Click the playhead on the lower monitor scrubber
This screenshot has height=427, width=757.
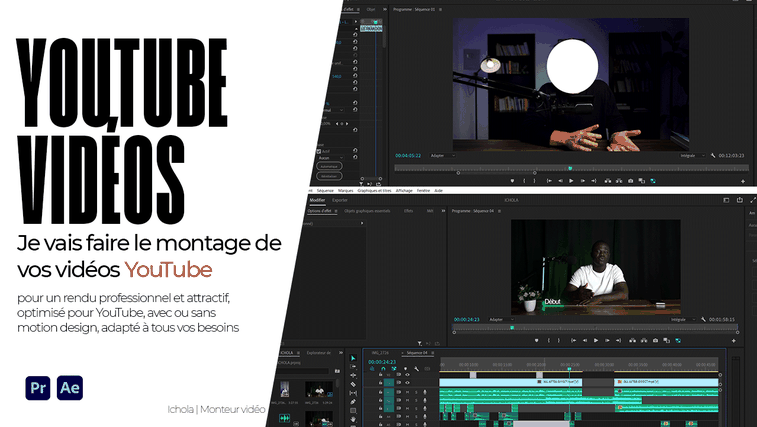point(511,328)
